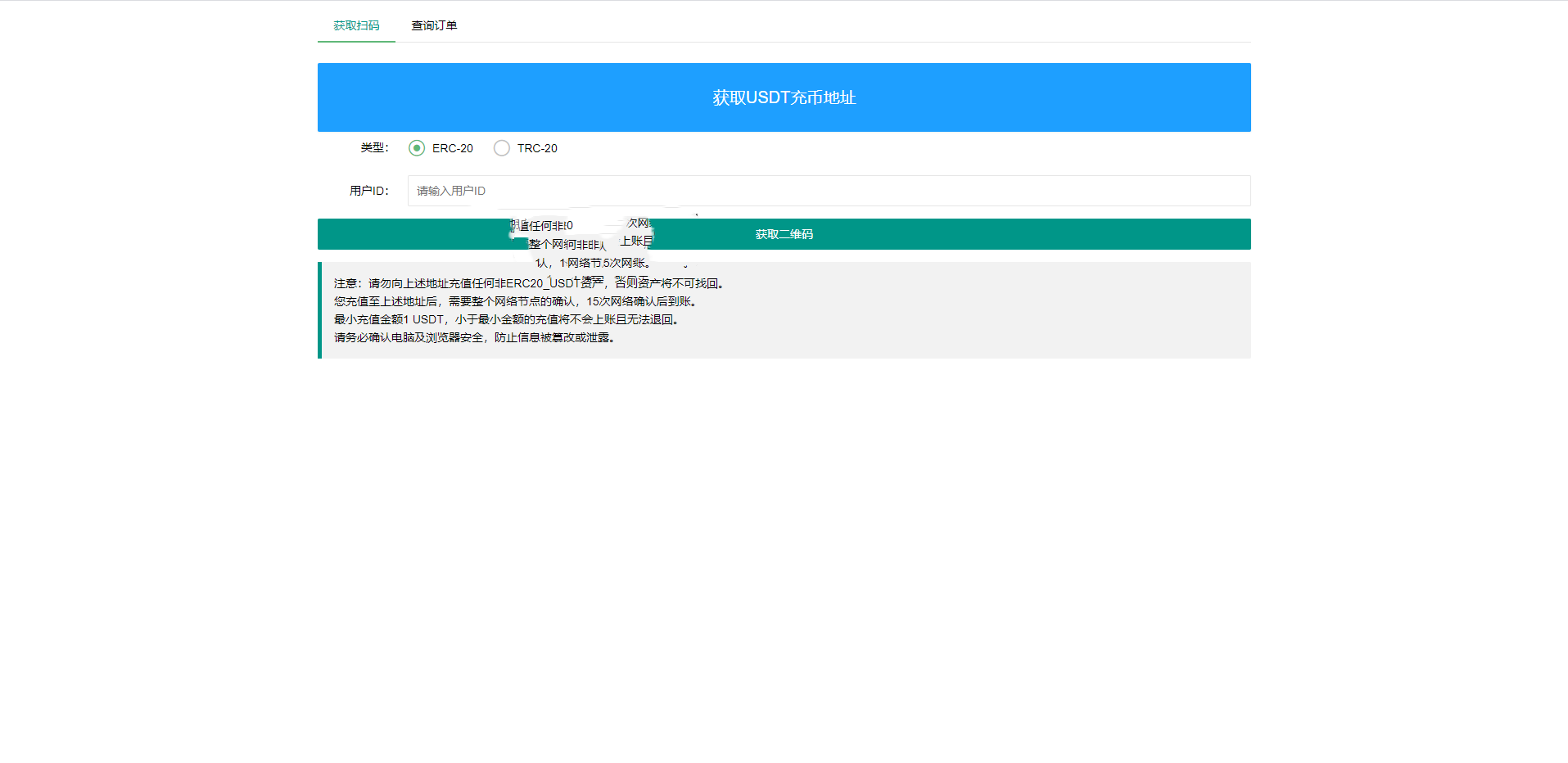Click the 获取USDT充币地址 banner heading

tap(784, 97)
